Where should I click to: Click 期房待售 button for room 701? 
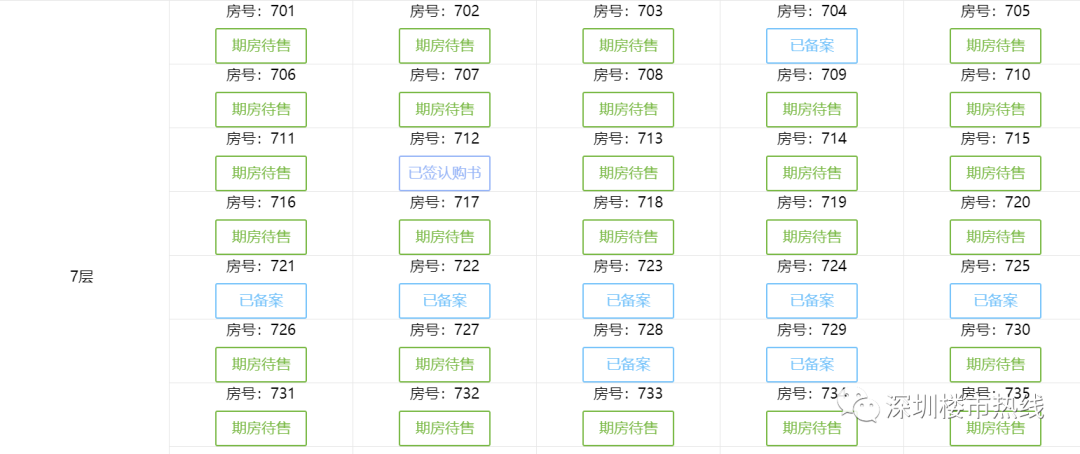coord(261,46)
